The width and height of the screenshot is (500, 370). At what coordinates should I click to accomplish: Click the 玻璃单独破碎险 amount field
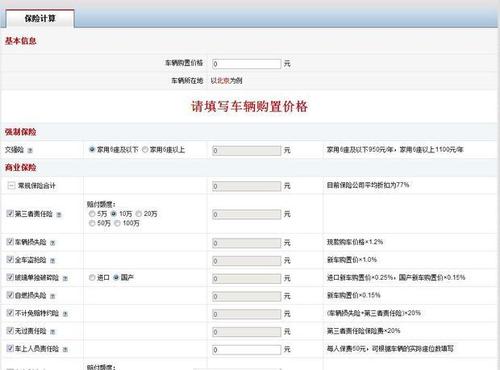pos(247,278)
